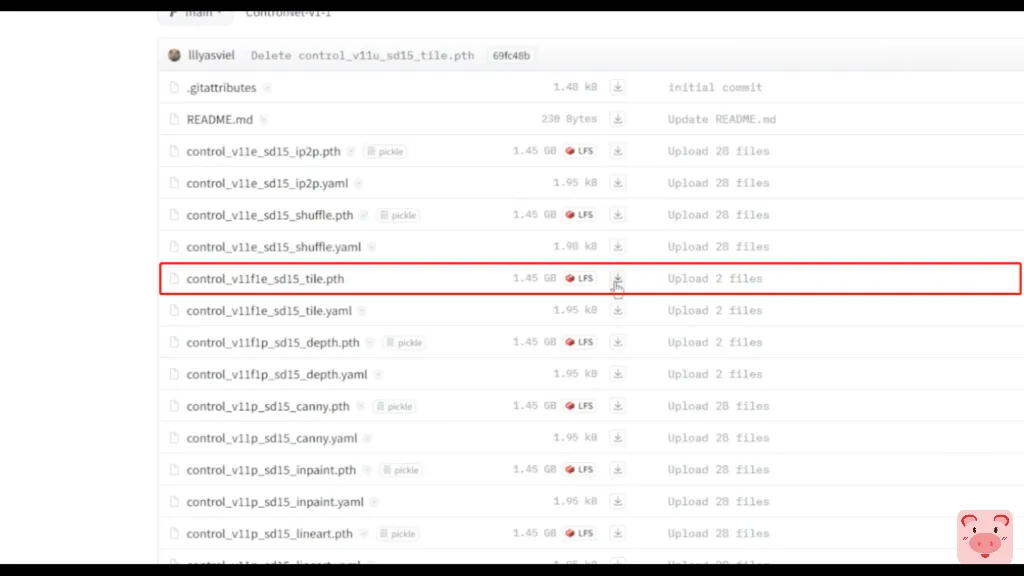Open commit message Delete control_v11u_sd15_tile.pth
Viewport: 1024px width, 576px height.
(362, 56)
